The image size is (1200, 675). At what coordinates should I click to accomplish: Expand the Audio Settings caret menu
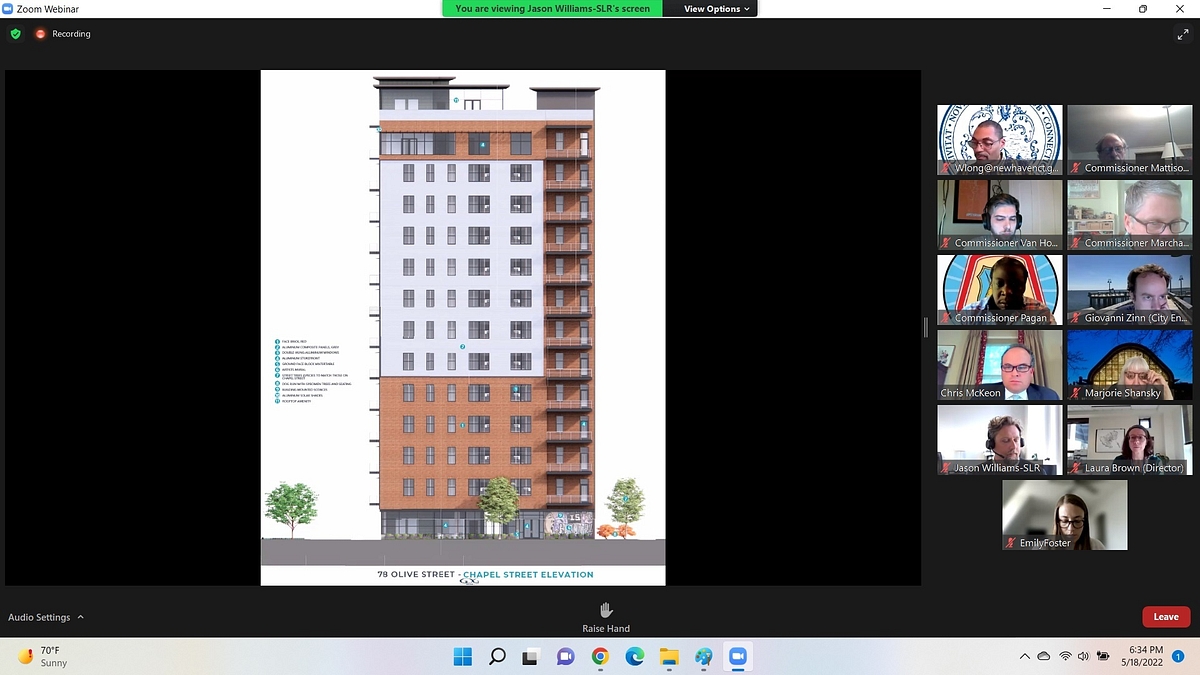[81, 617]
